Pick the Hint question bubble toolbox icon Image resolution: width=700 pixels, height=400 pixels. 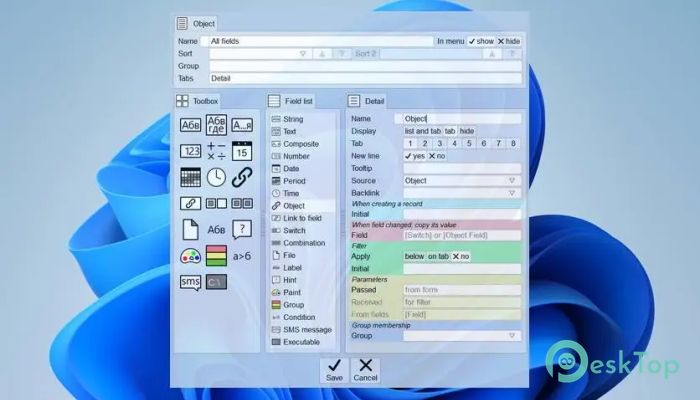242,229
